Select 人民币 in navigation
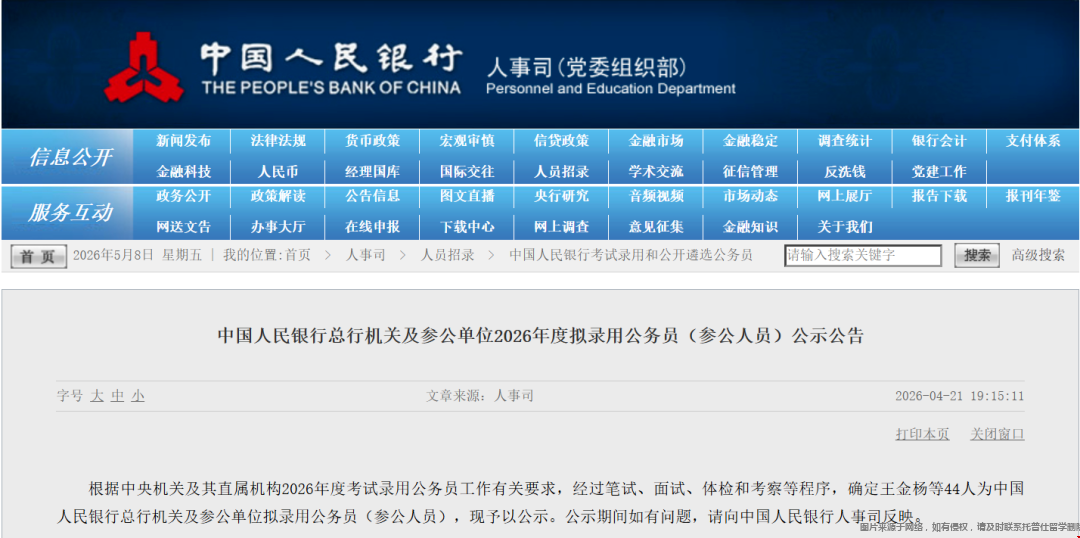 point(278,172)
